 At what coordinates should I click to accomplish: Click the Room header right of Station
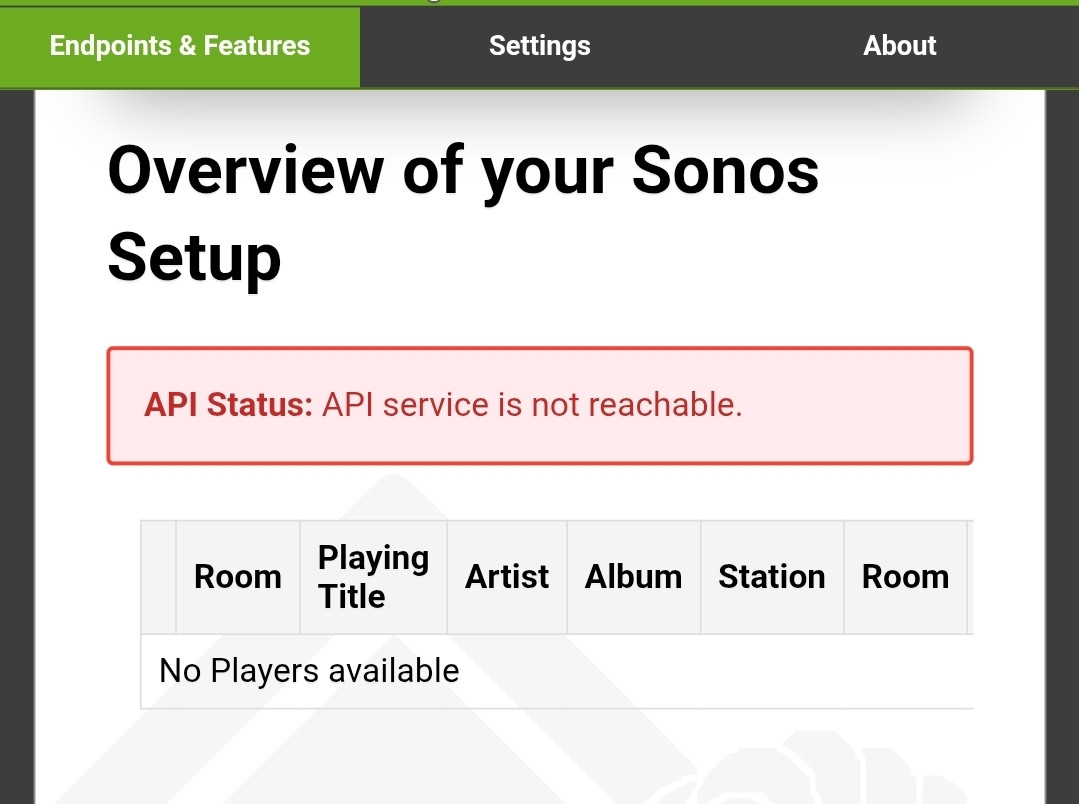tap(905, 577)
